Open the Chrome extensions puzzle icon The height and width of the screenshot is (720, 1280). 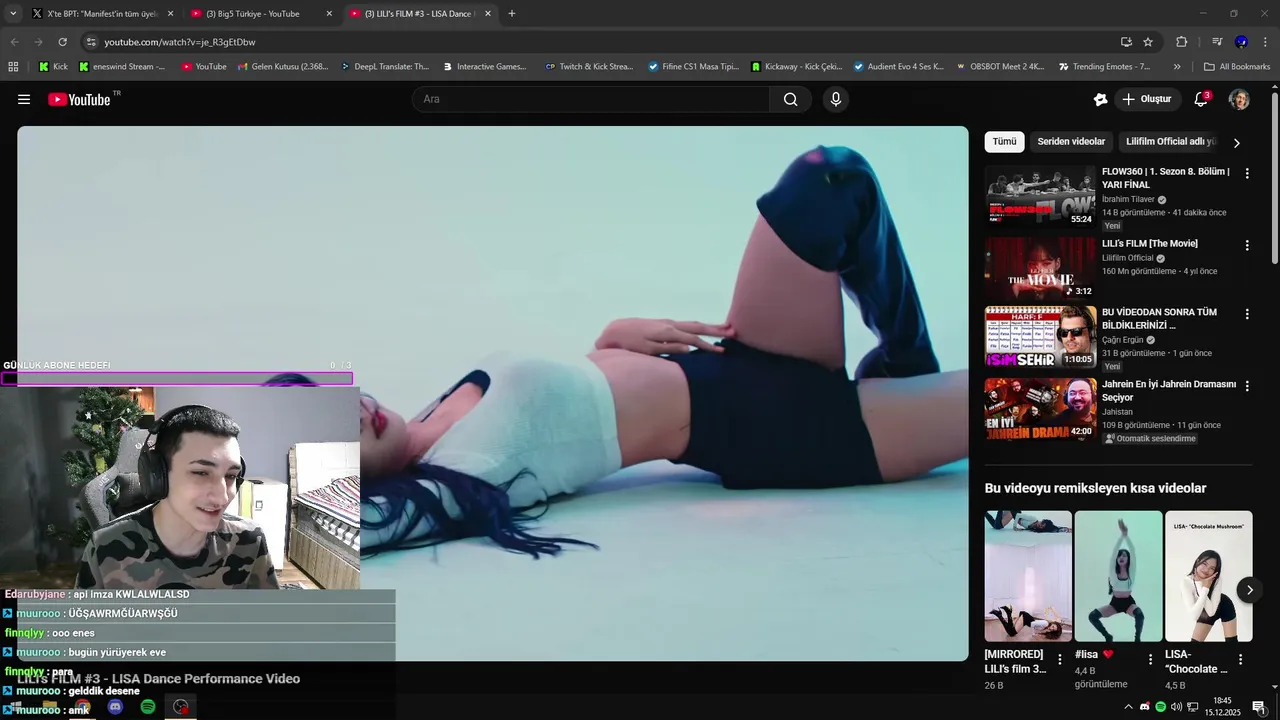(x=1182, y=42)
